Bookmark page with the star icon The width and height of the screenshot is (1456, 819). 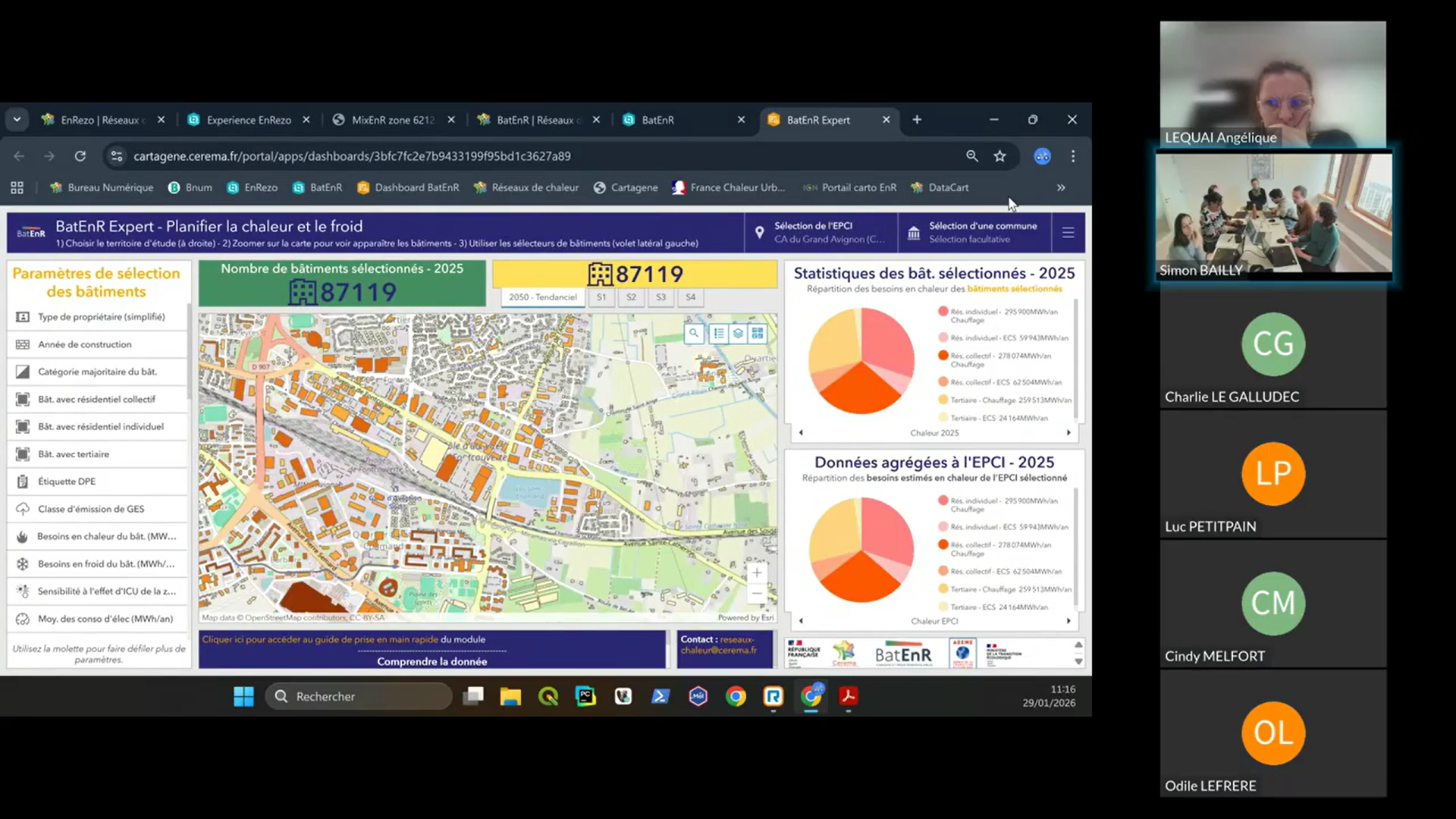pos(999,156)
